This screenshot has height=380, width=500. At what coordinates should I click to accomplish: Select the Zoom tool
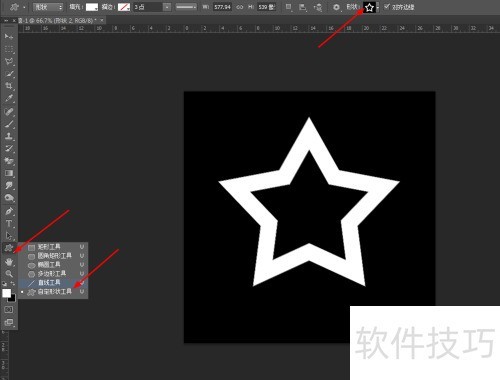[x=9, y=274]
